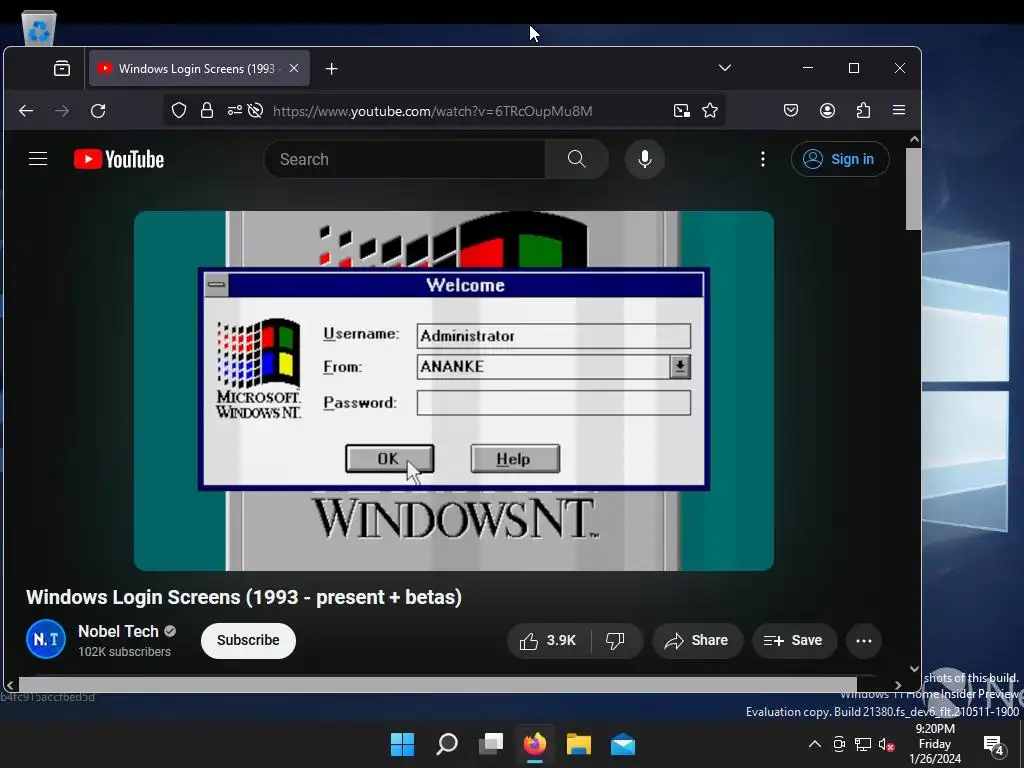The height and width of the screenshot is (768, 1024).
Task: Click the Meet Now tray icon
Action: [839, 744]
